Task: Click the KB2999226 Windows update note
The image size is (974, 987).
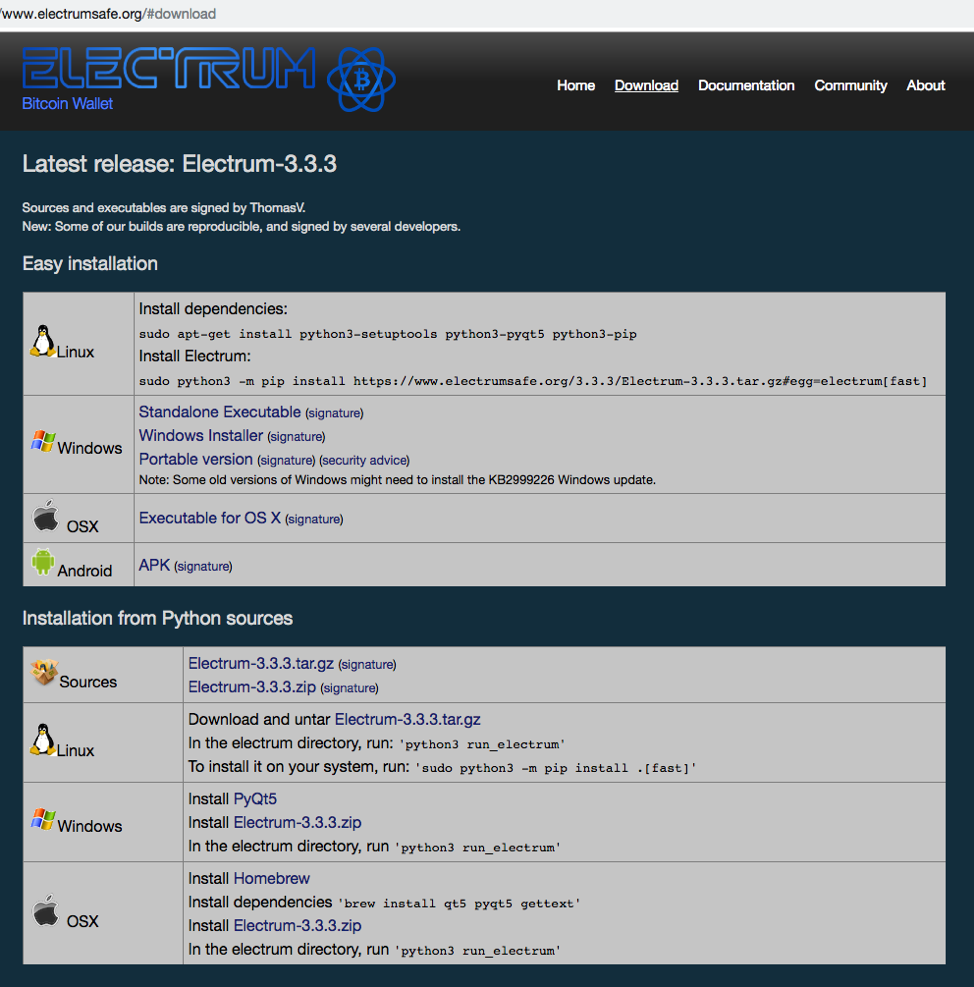Action: click(x=397, y=480)
